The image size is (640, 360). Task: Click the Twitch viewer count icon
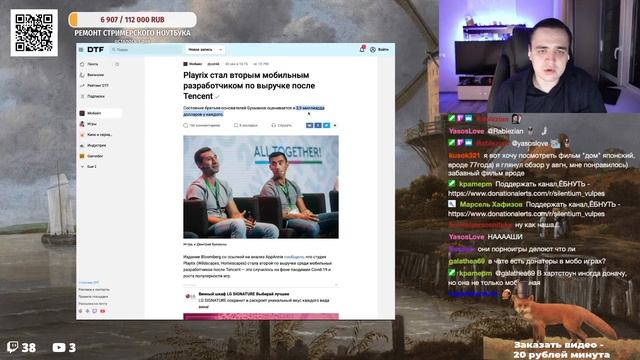(x=13, y=347)
